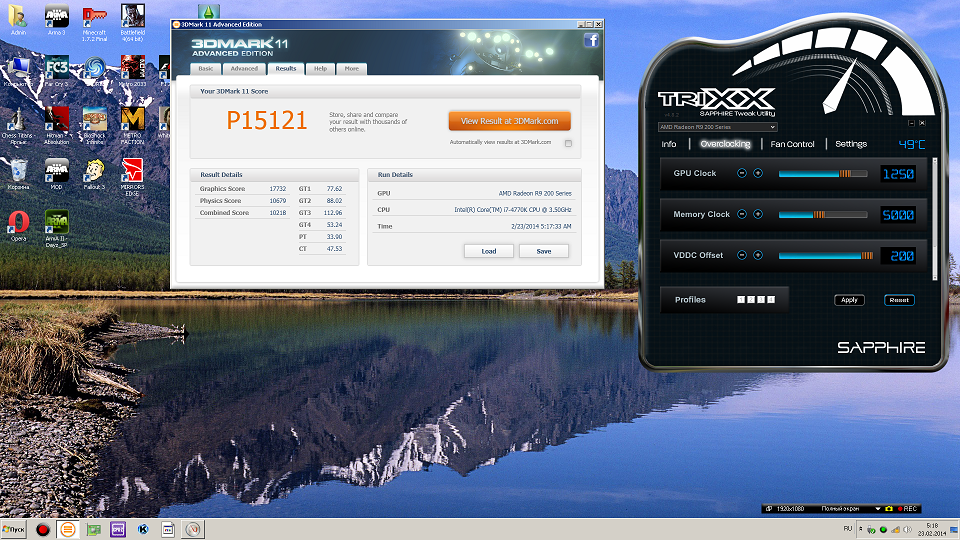Switch to the Info tab in TRIXX
960x540 pixels.
(x=669, y=144)
